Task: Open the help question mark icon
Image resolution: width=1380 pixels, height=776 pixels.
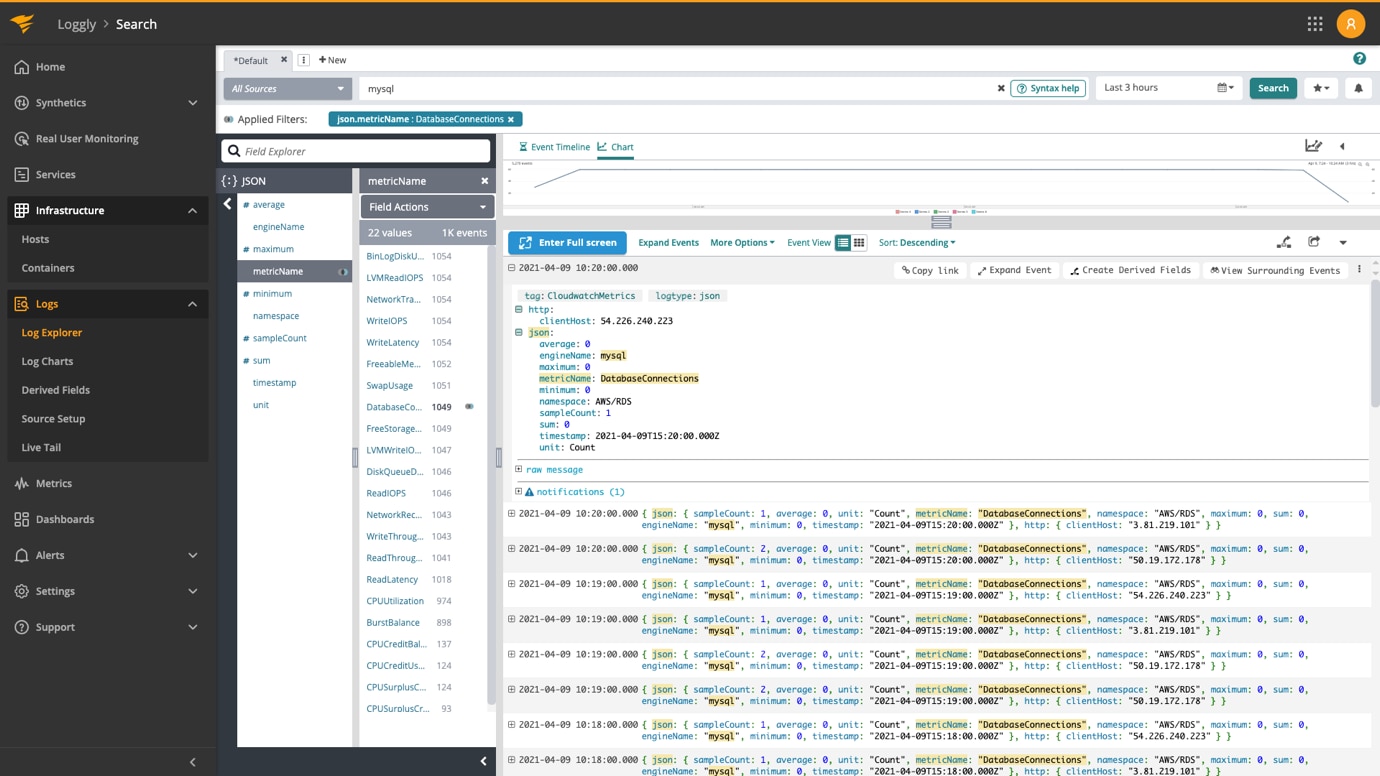Action: pos(1359,59)
